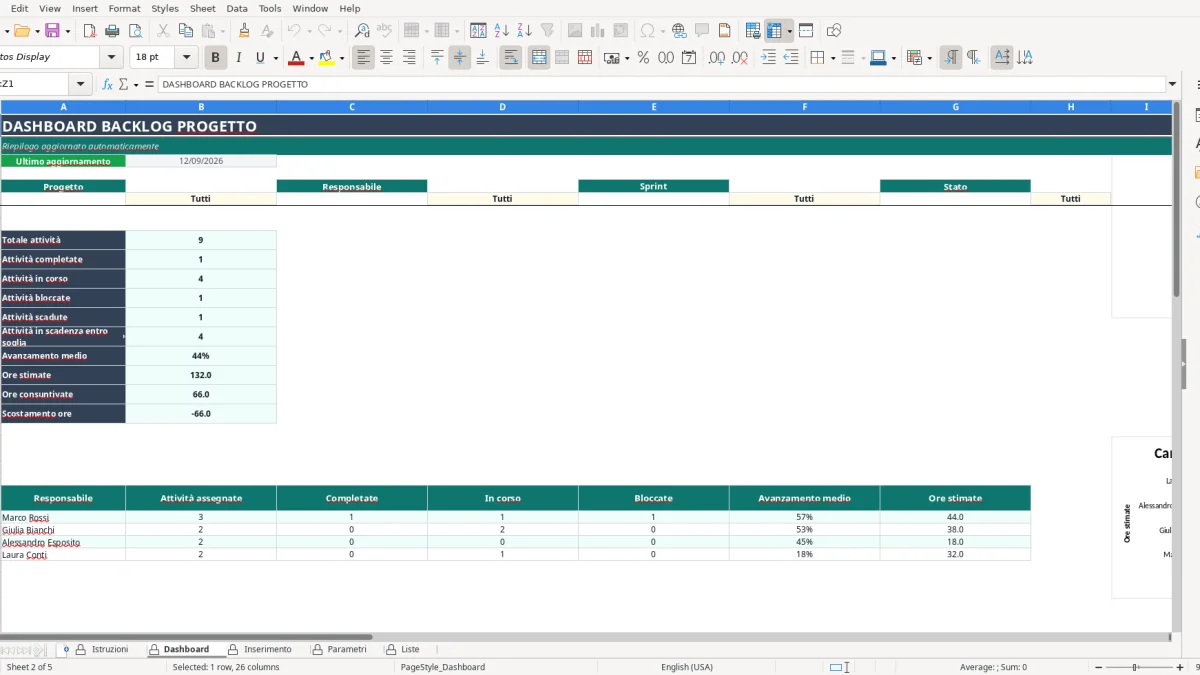Open the Insert menu
This screenshot has height=675, width=1200.
pos(85,8)
